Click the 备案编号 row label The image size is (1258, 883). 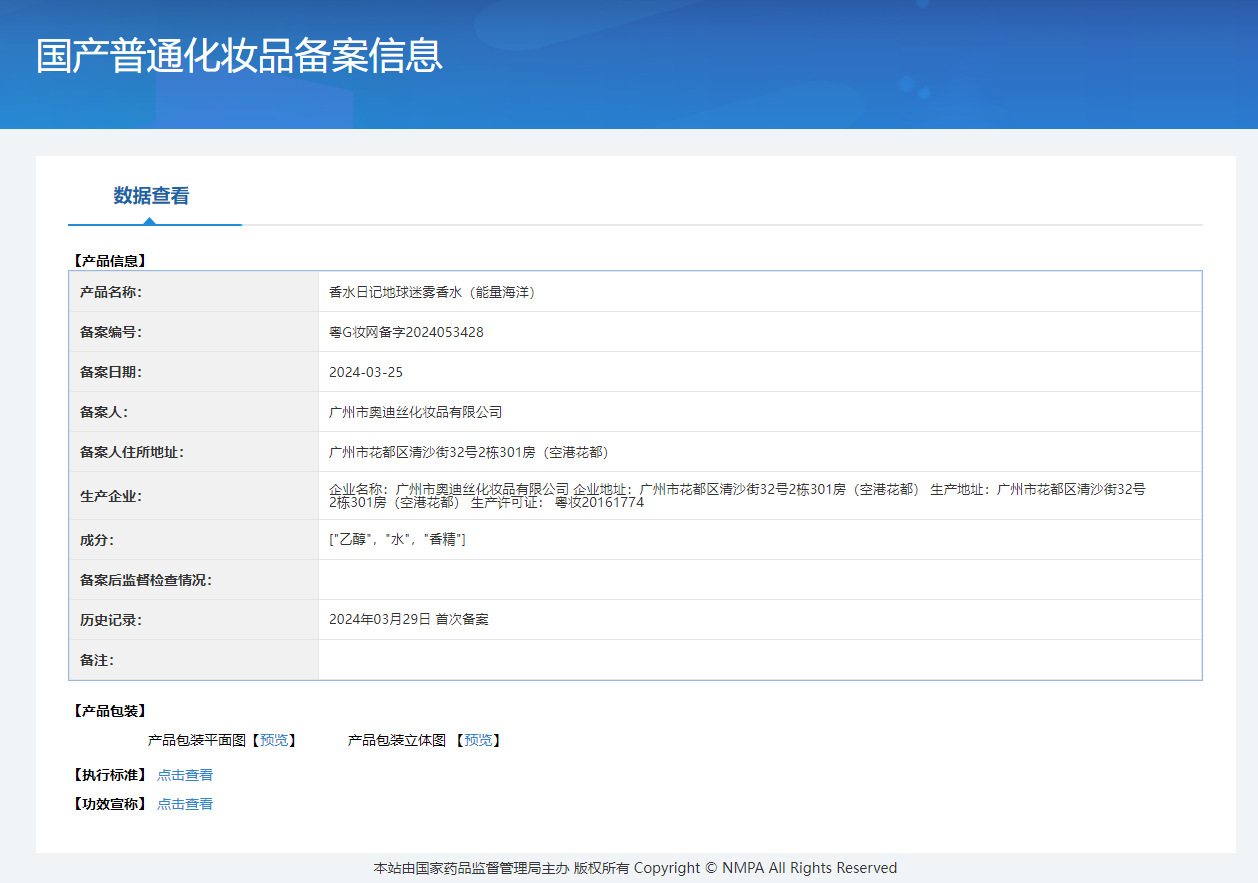pyautogui.click(x=111, y=332)
